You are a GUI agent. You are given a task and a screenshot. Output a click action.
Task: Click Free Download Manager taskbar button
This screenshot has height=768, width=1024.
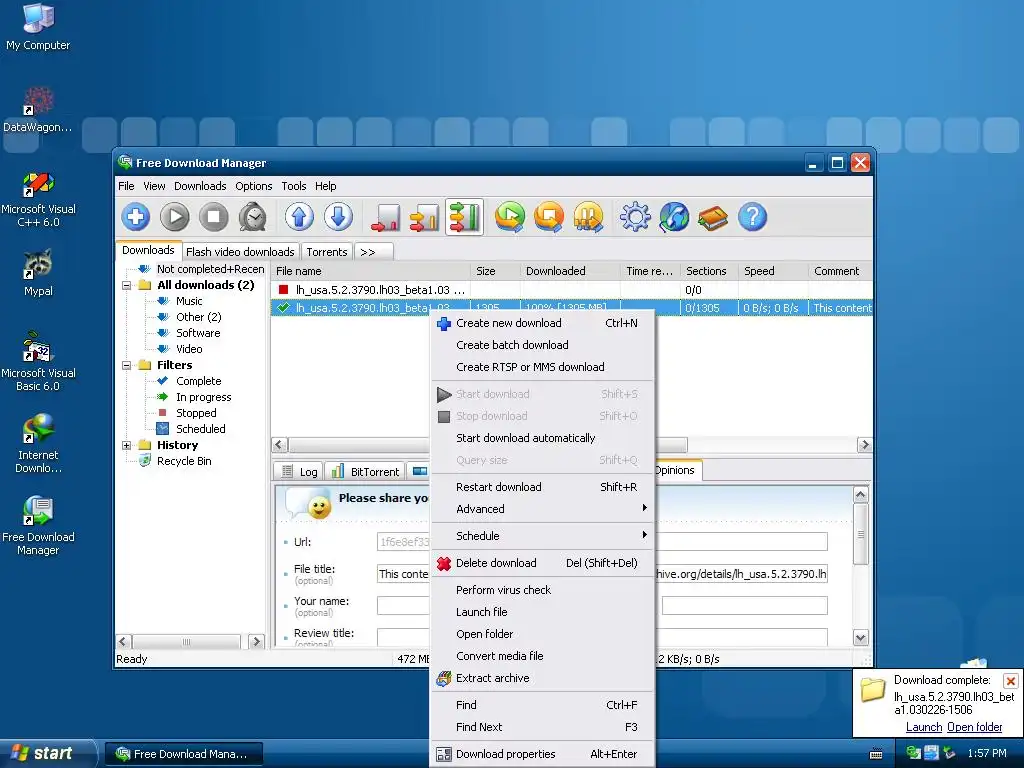(x=184, y=754)
